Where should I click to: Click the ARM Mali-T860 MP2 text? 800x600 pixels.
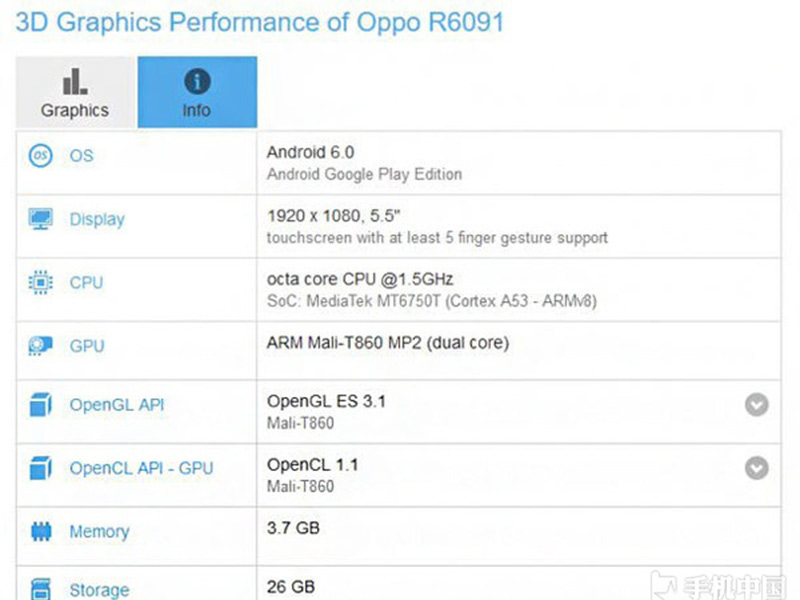click(387, 343)
